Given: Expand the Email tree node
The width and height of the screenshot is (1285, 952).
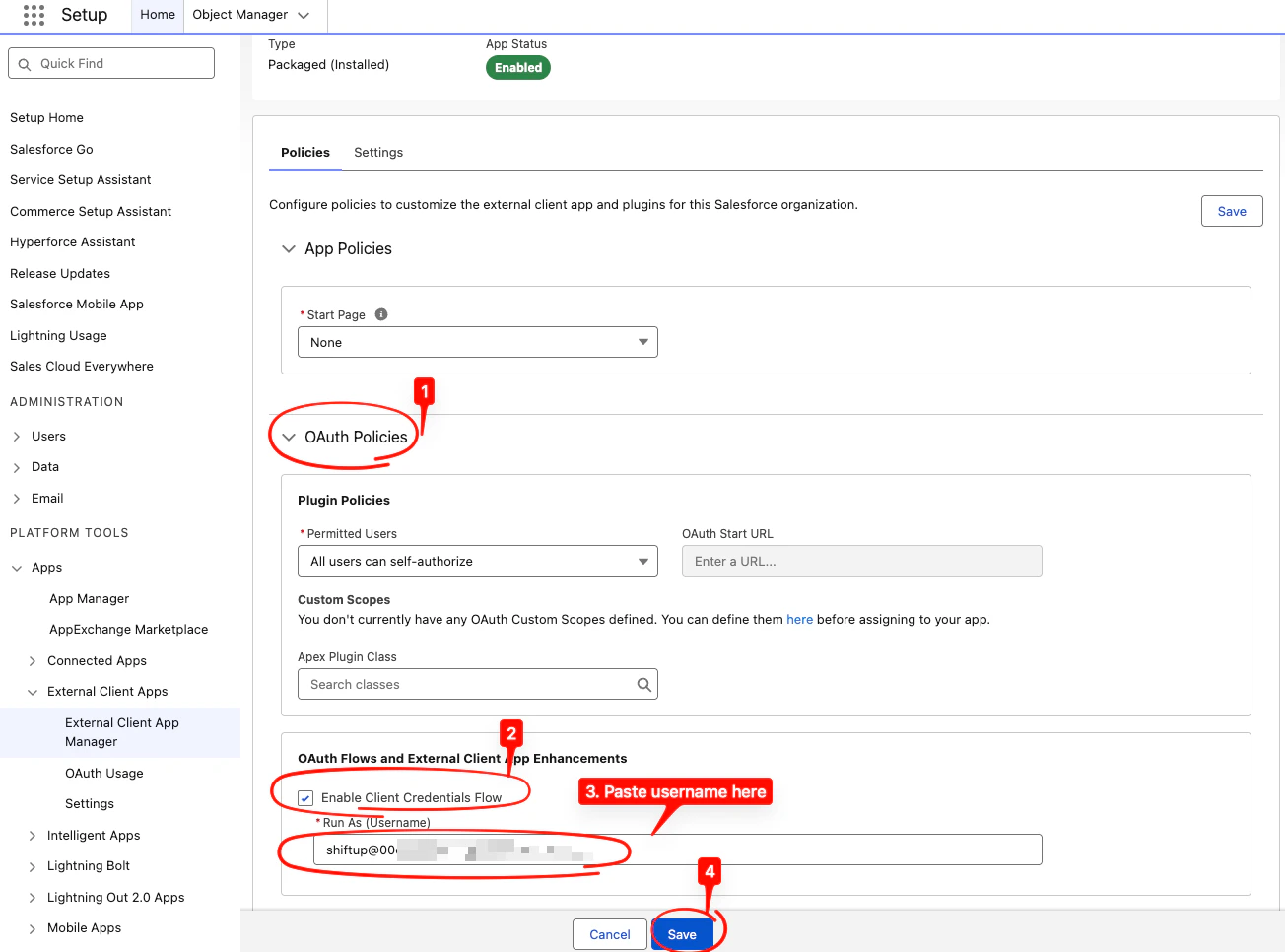Looking at the screenshot, I should (17, 499).
